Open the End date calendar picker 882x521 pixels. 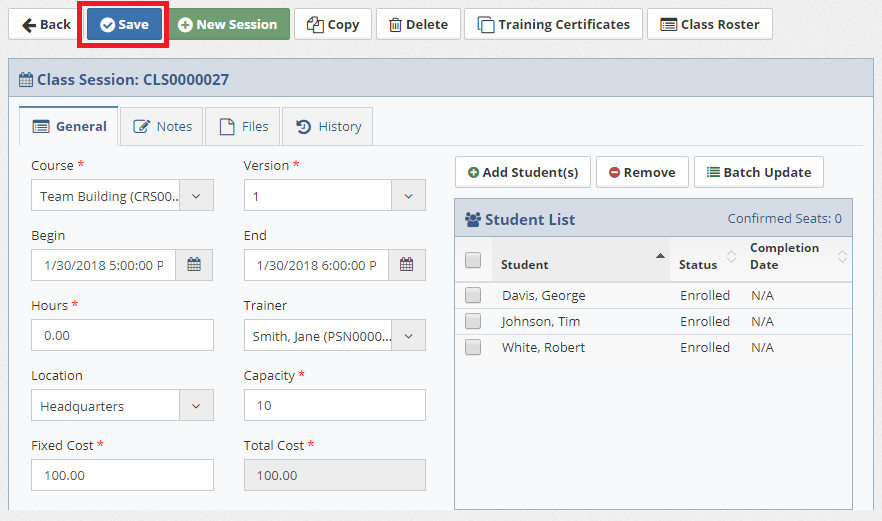(407, 265)
